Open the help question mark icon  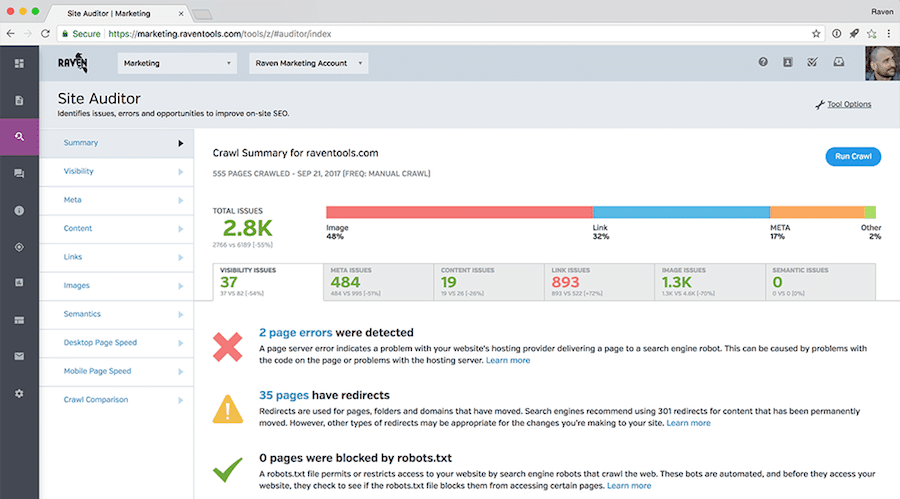coord(763,62)
